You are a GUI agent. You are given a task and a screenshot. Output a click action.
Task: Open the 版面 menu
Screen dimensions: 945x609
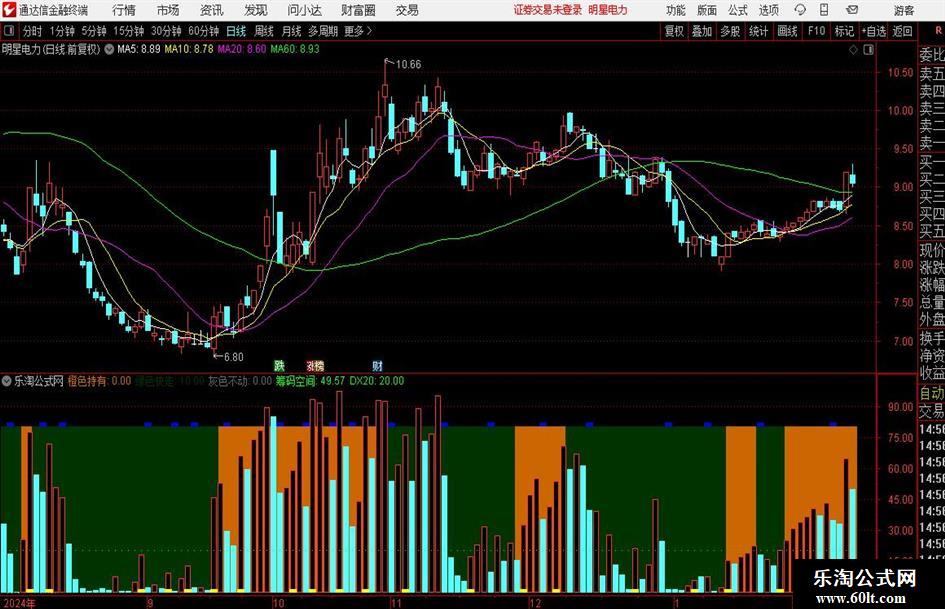pos(707,10)
